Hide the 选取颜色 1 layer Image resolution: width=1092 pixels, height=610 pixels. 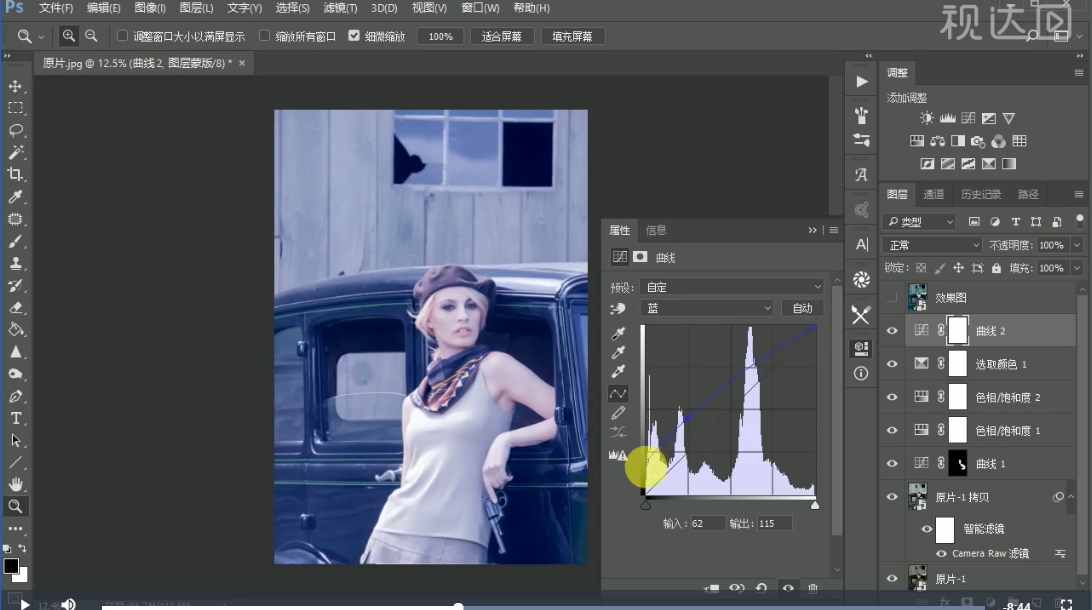coord(892,364)
